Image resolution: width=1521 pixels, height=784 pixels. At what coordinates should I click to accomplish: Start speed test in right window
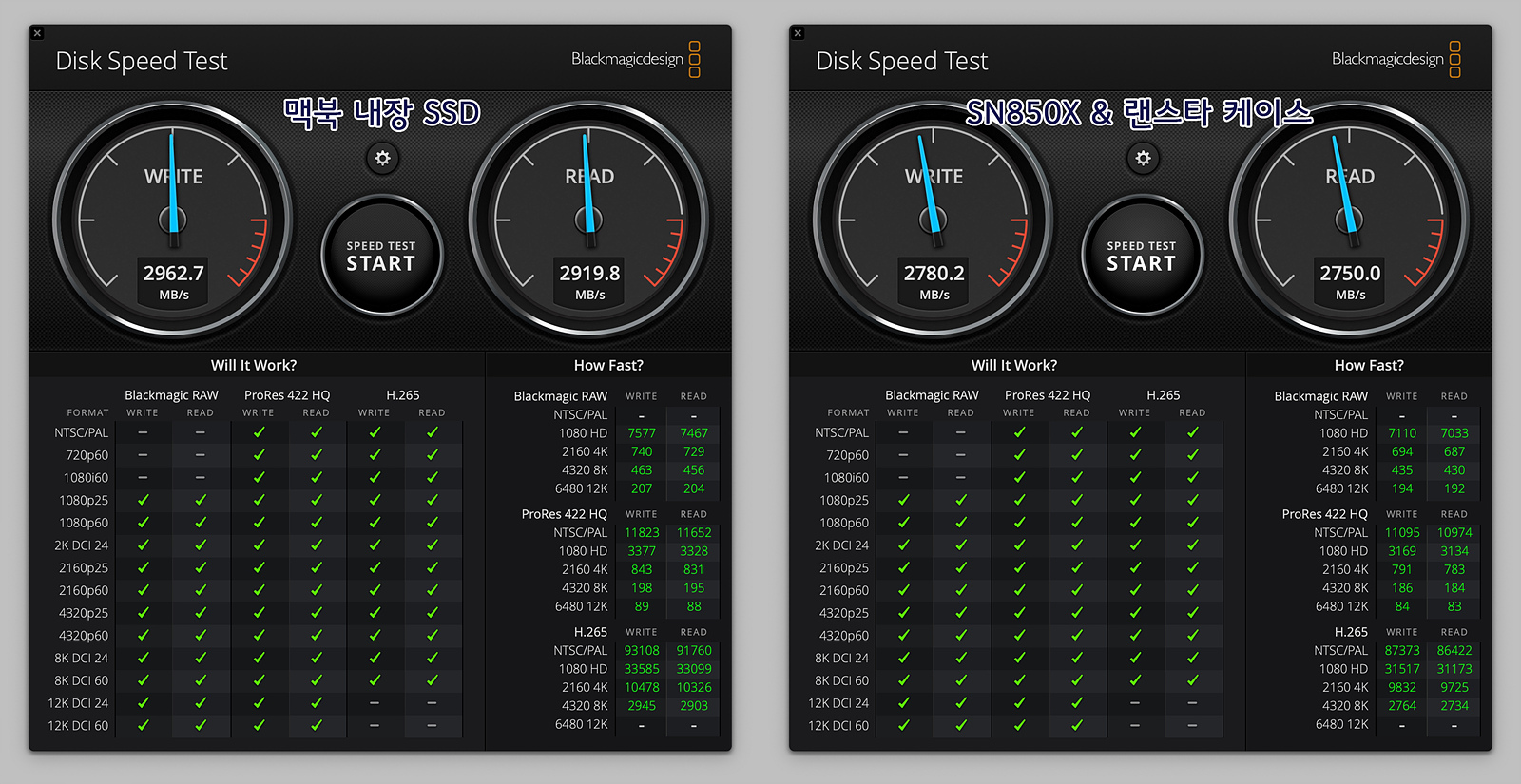1142,256
